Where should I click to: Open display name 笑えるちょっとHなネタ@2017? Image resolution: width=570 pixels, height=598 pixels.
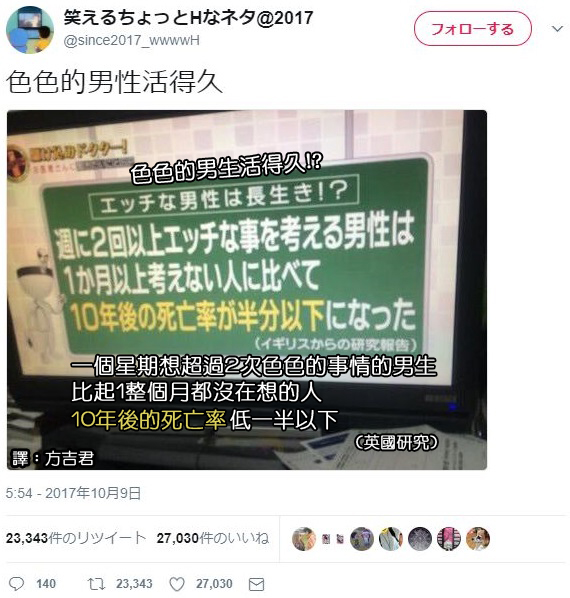point(188,18)
